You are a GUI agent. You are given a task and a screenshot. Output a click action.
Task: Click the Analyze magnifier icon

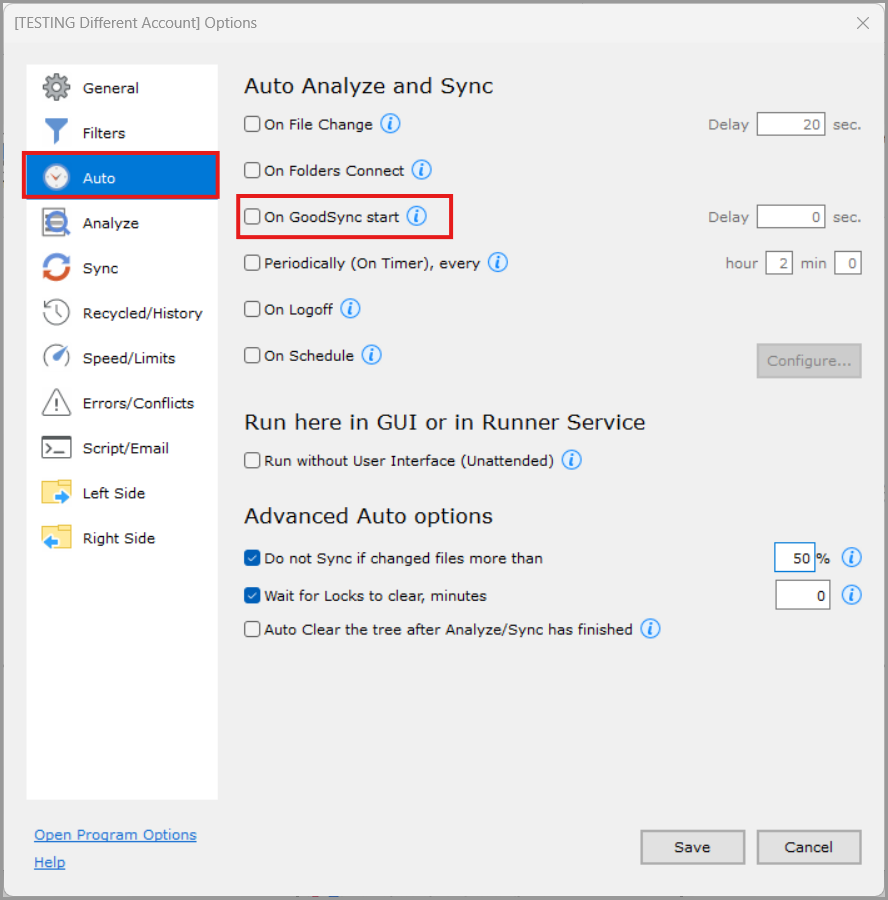tap(56, 222)
